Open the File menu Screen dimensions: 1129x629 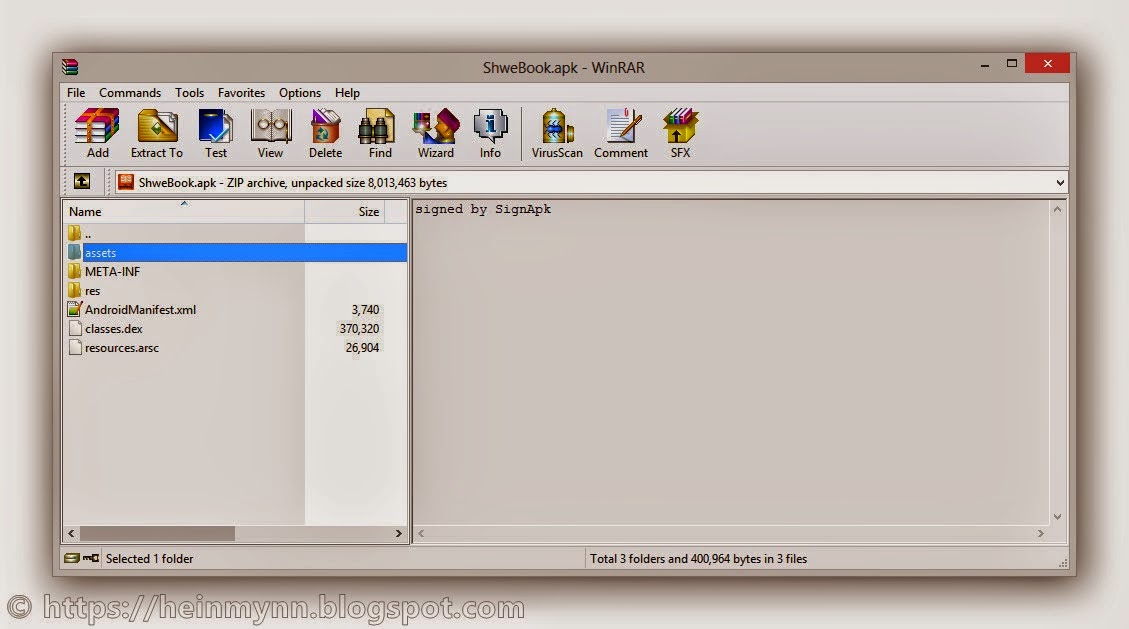(76, 93)
